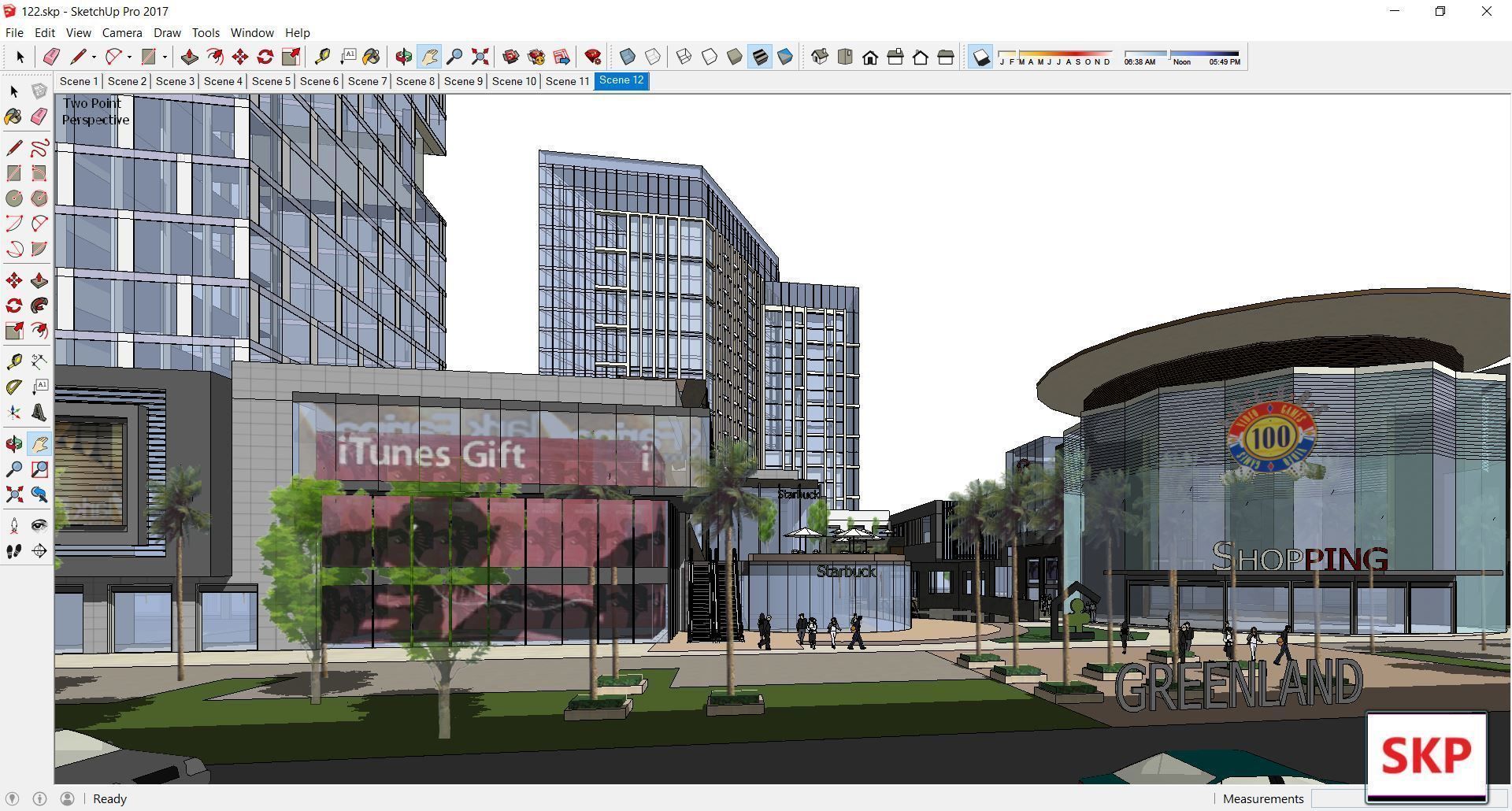This screenshot has height=811, width=1512.
Task: Activate Zoom Window tool in left toolbar
Action: [39, 469]
